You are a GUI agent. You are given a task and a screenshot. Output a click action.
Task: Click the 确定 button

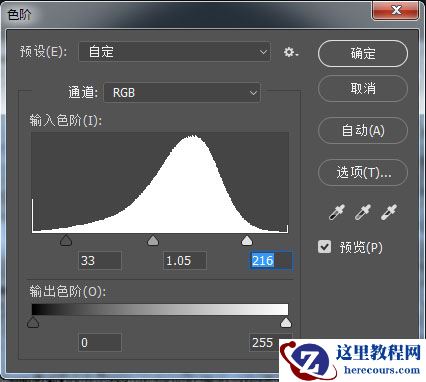363,53
